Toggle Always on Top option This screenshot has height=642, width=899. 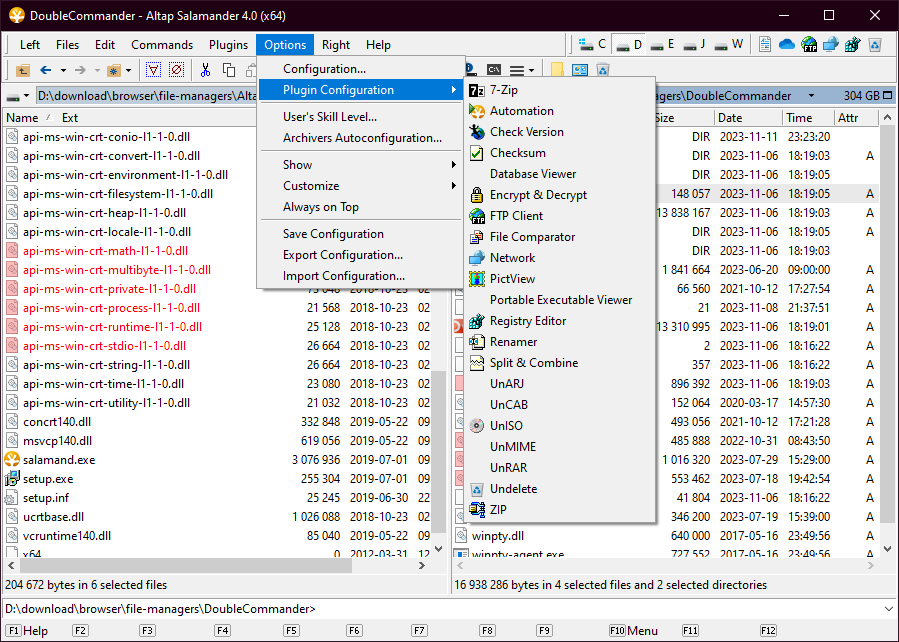pyautogui.click(x=320, y=207)
